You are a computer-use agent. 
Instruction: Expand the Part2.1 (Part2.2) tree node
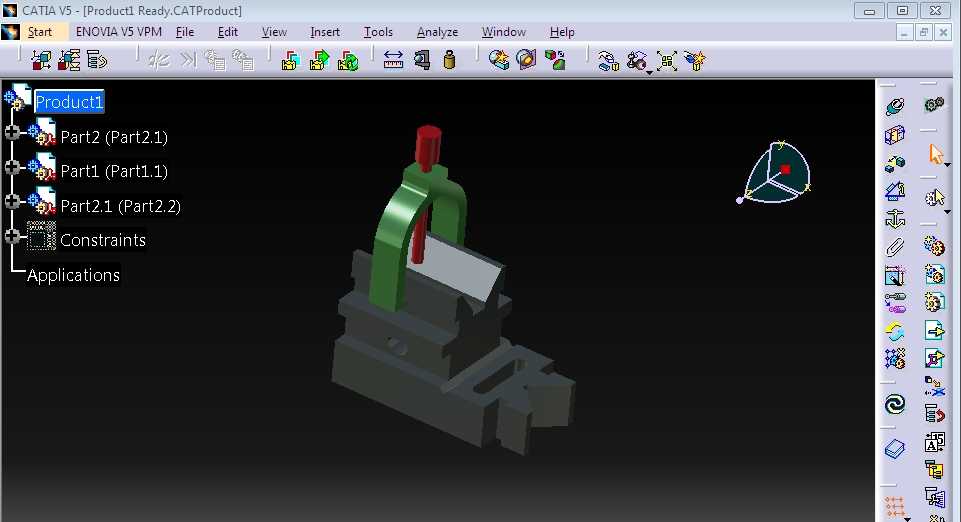[12, 201]
